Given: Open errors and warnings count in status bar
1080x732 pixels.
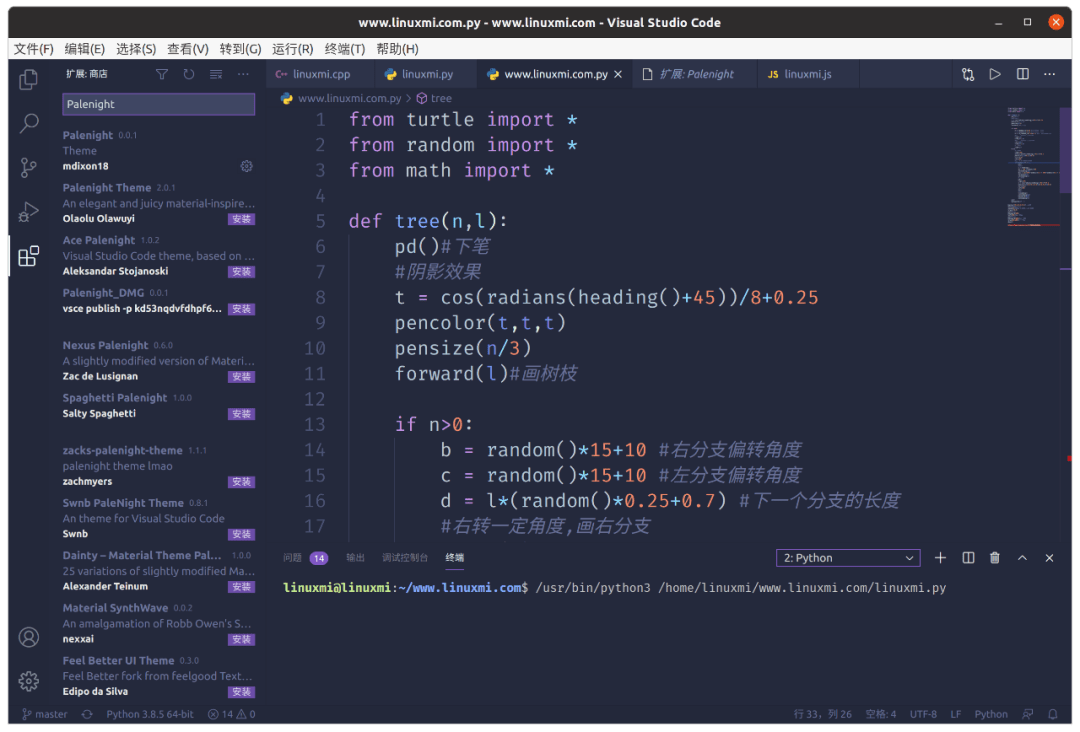Looking at the screenshot, I should (x=231, y=714).
